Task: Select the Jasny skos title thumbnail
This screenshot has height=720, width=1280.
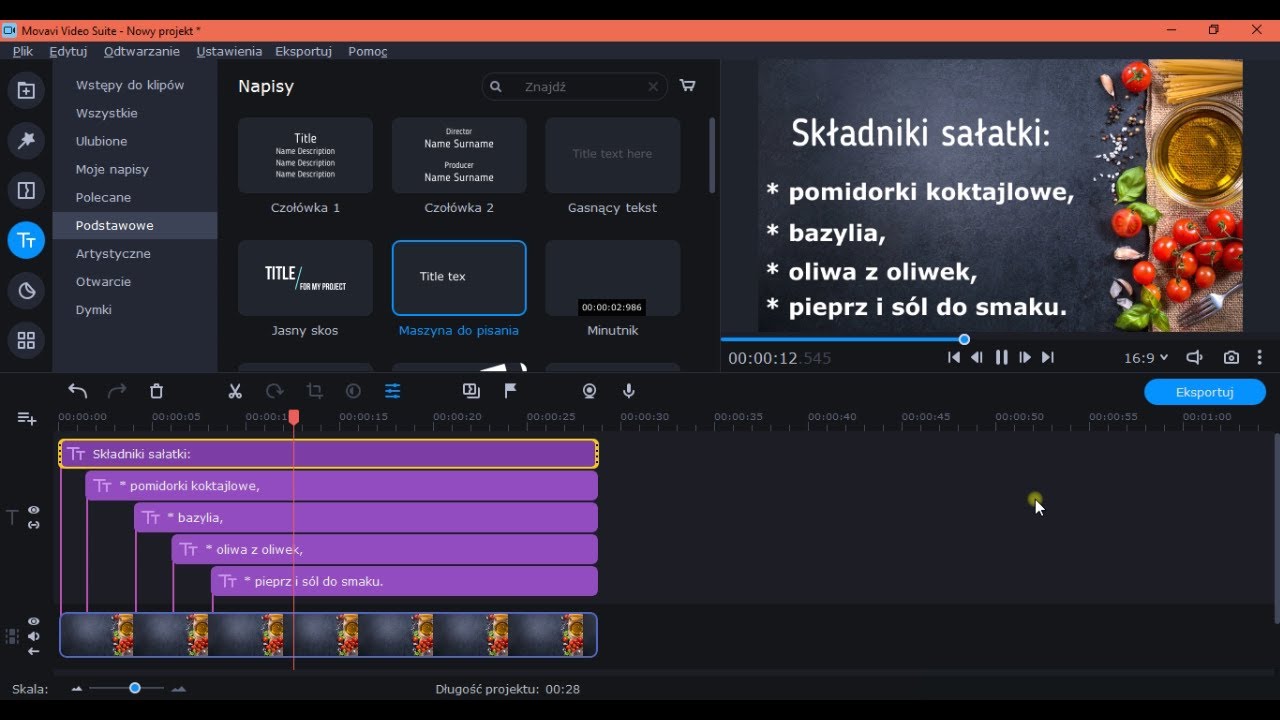Action: 305,278
